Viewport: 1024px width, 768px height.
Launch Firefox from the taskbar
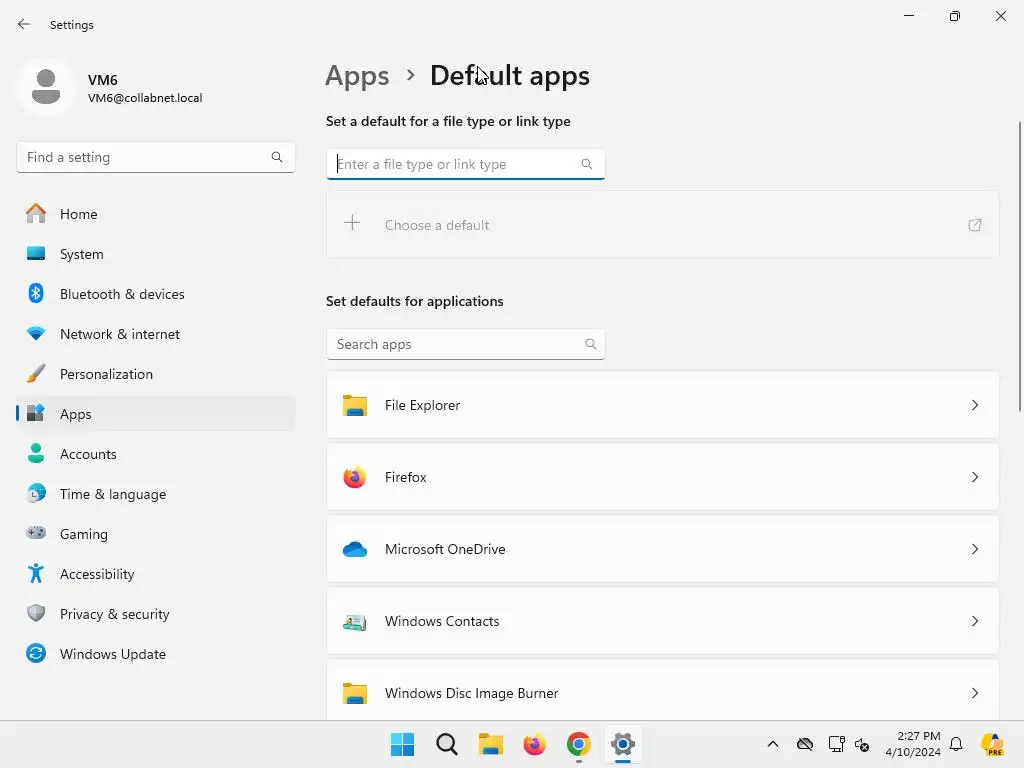click(x=534, y=744)
